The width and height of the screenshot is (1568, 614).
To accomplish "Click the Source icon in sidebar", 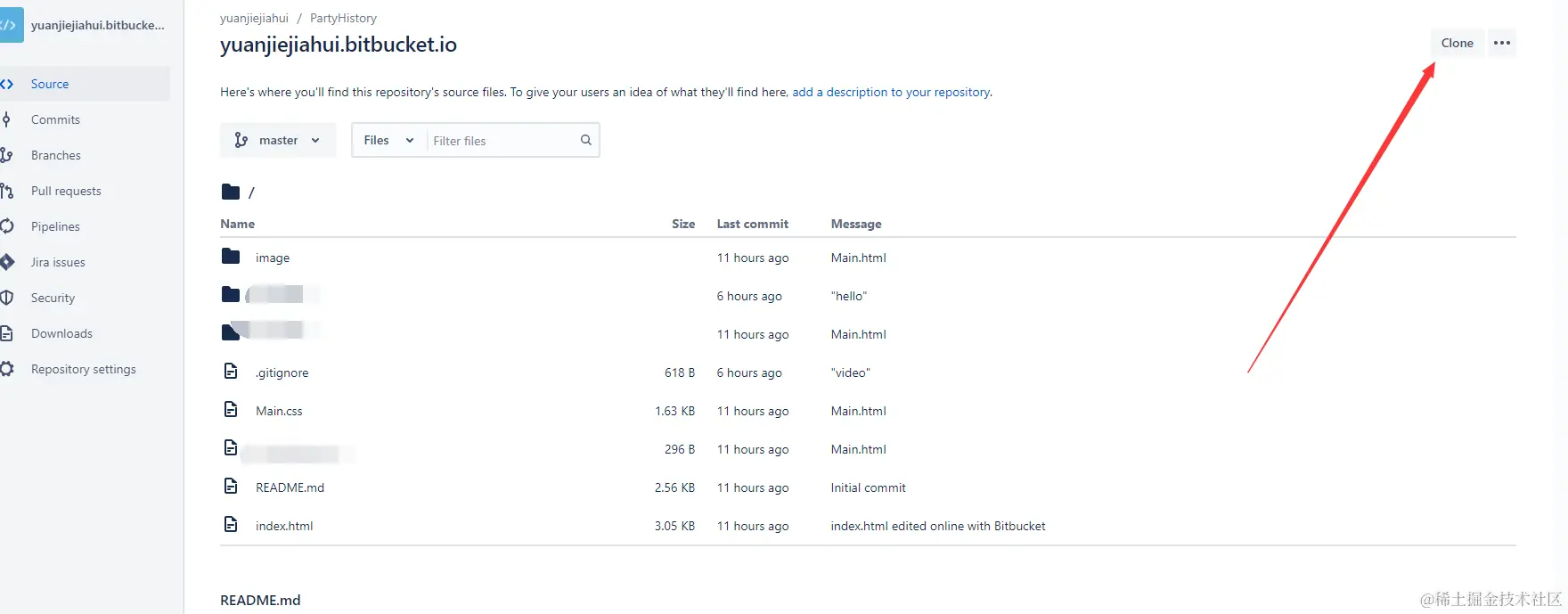I will (x=7, y=84).
